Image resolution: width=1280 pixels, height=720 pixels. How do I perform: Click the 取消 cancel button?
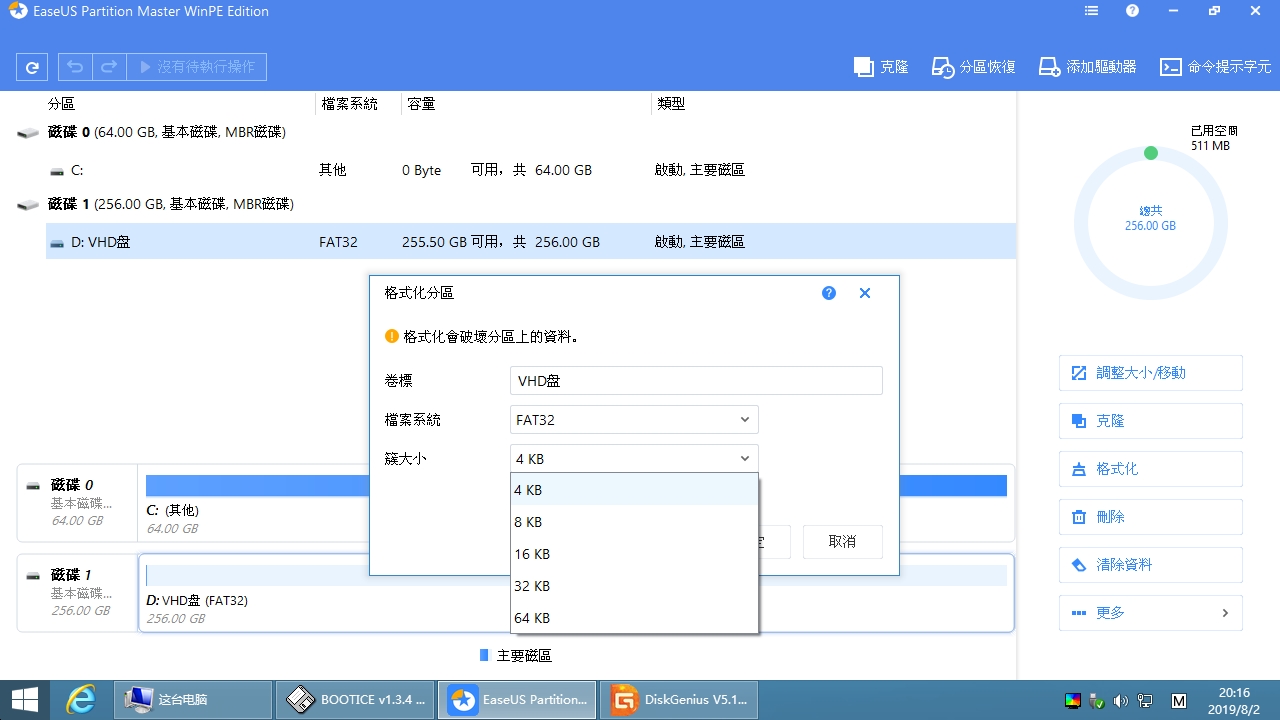(x=842, y=541)
